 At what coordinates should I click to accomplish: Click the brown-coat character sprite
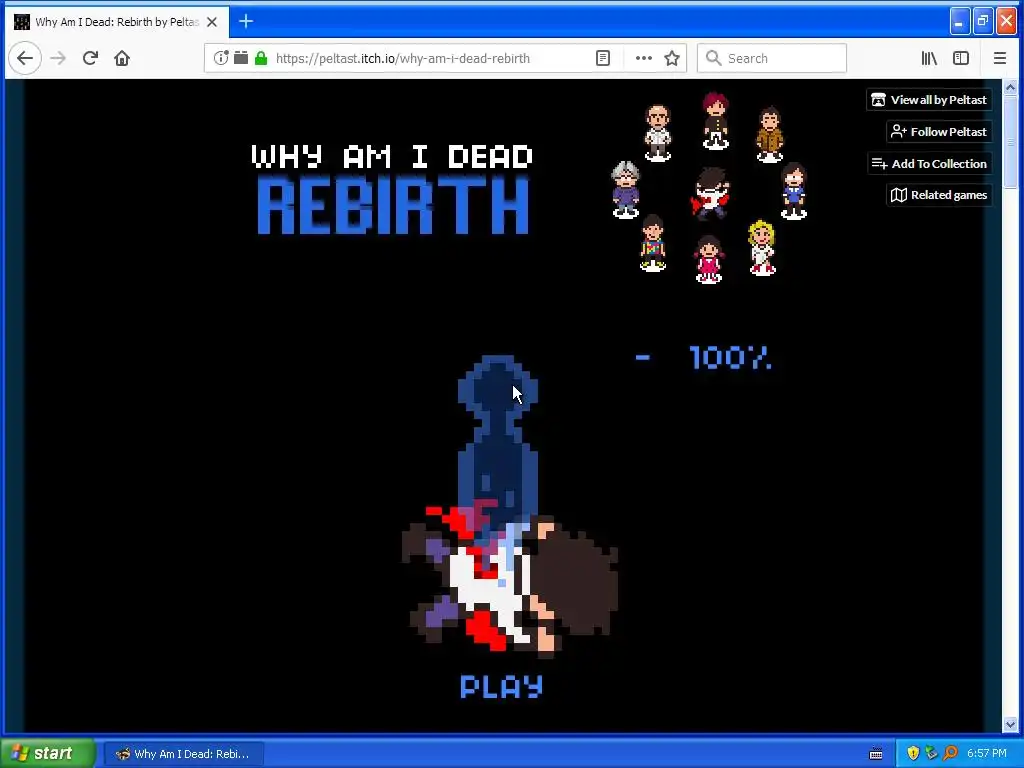point(770,134)
